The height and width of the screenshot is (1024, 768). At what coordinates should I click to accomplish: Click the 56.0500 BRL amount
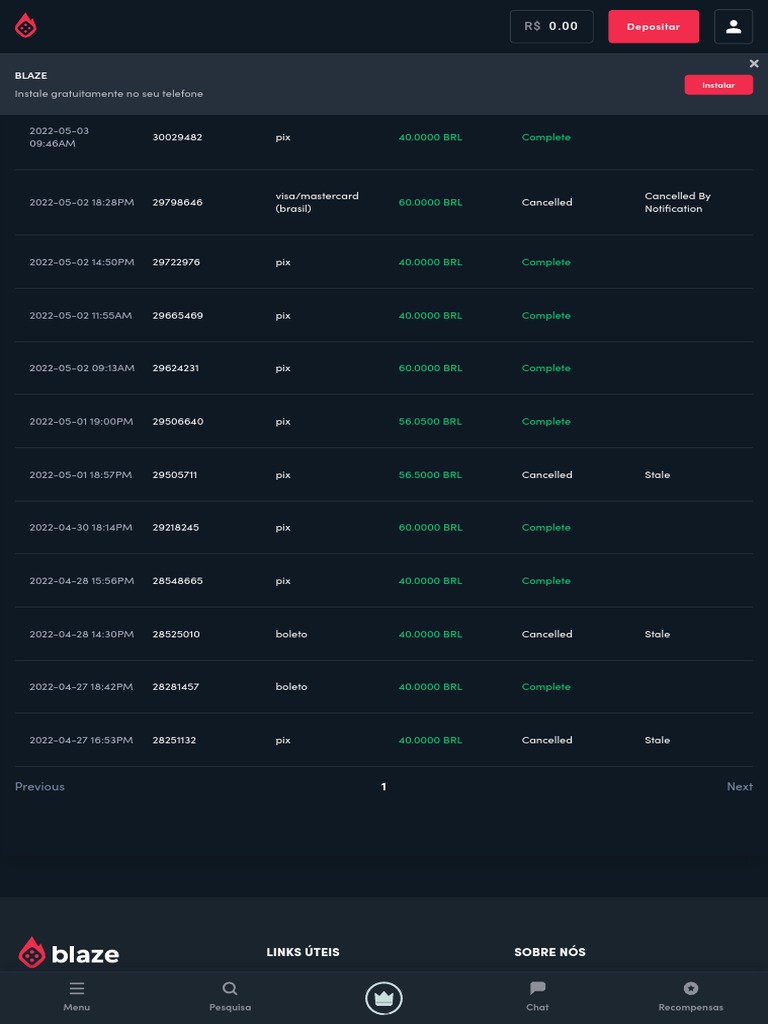coord(430,422)
